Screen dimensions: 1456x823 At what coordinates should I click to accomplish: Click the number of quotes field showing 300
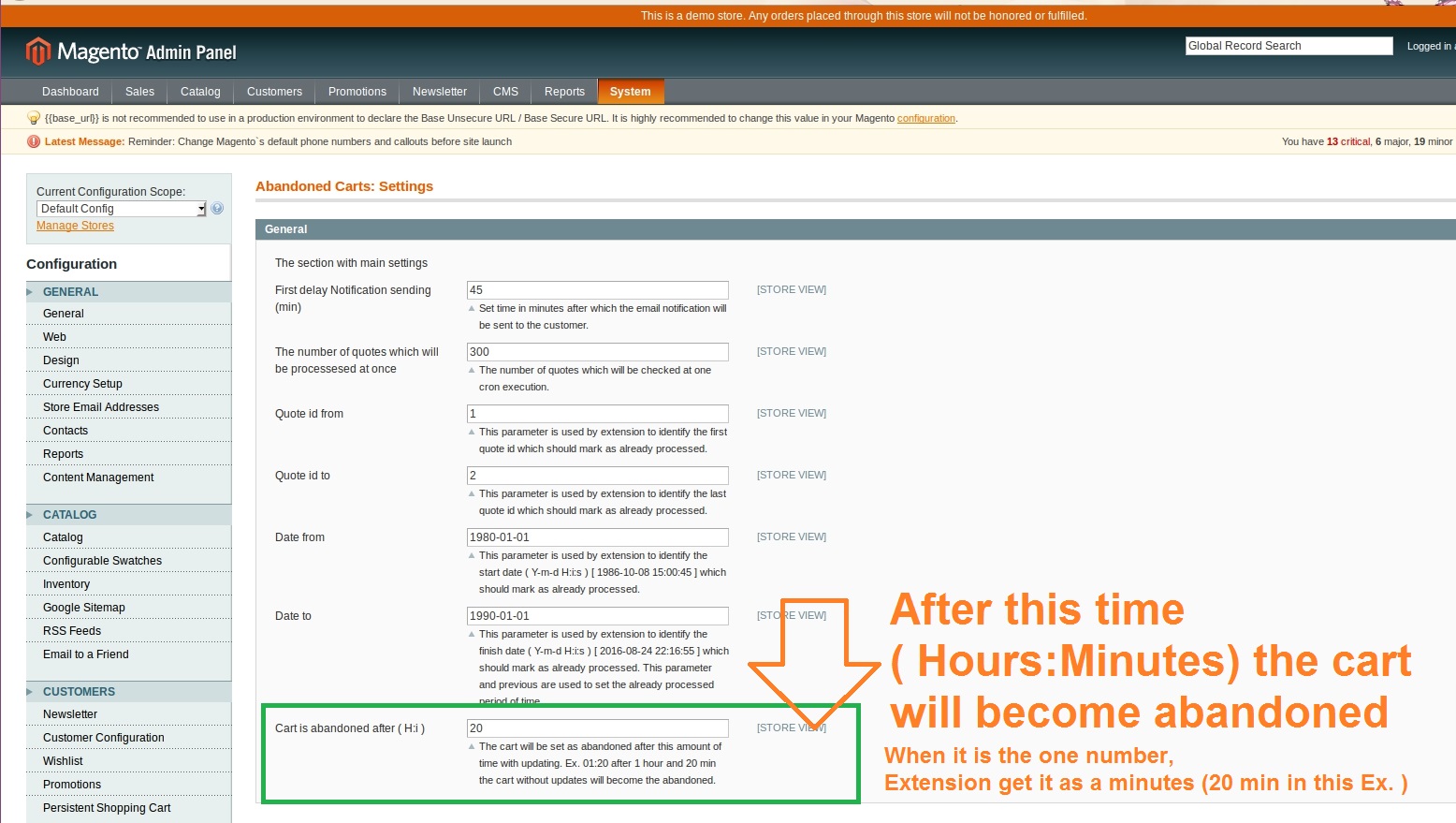[x=598, y=352]
